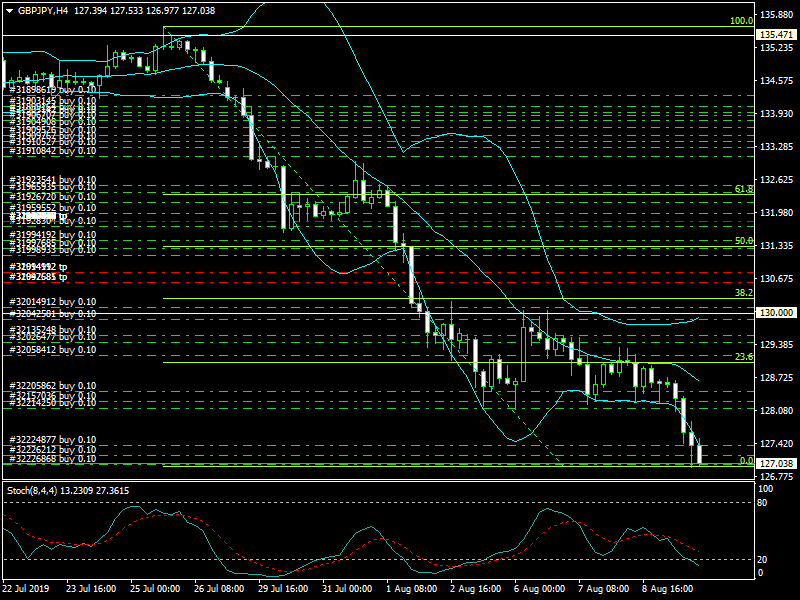Click the Fibonacci 50.0 level label

click(x=744, y=241)
